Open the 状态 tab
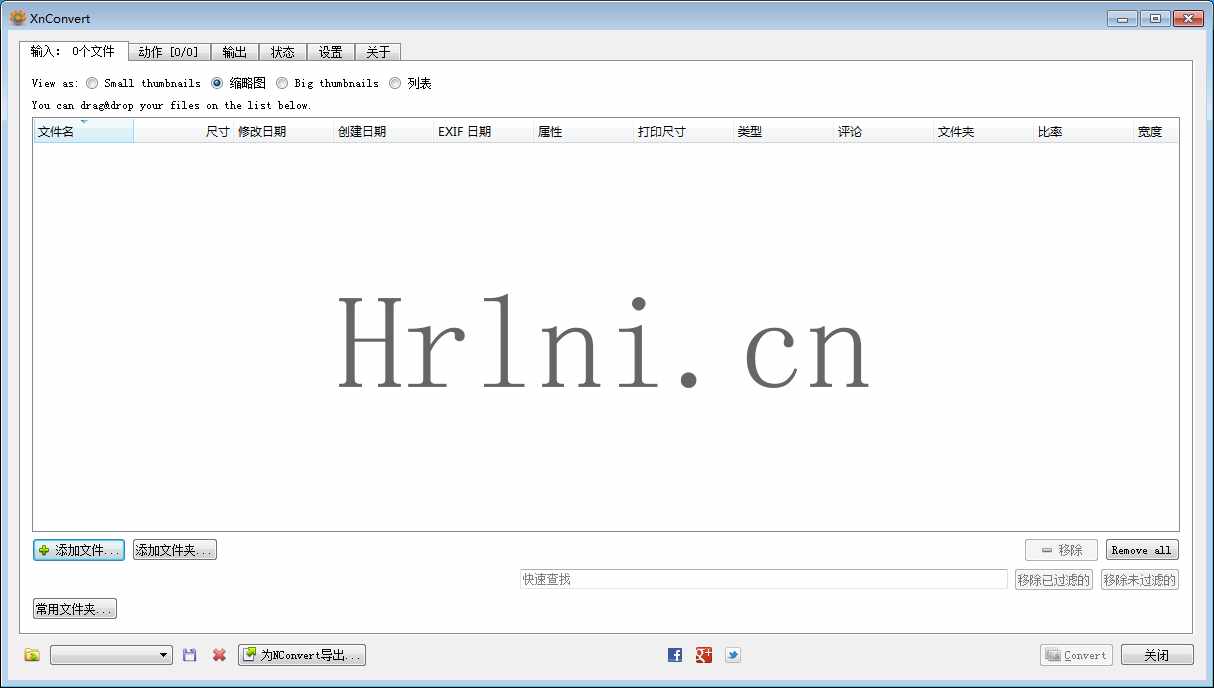Screen dimensions: 1214x688 click(x=283, y=52)
